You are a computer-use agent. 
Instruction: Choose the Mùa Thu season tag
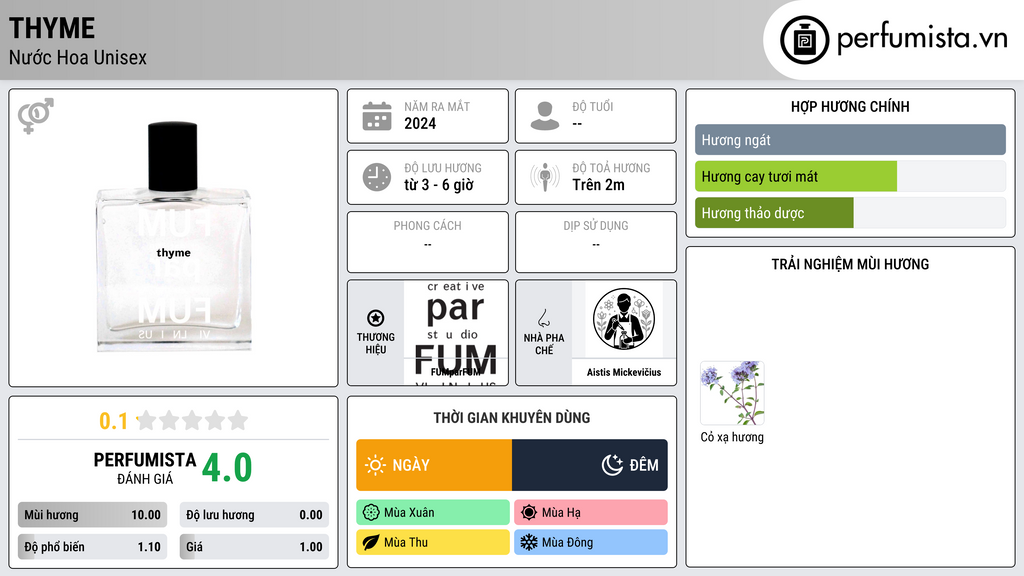tap(433, 542)
